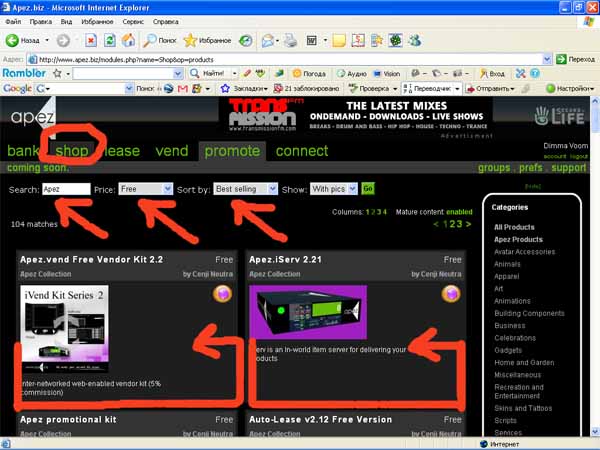Open the Gmail M icon

183,89
